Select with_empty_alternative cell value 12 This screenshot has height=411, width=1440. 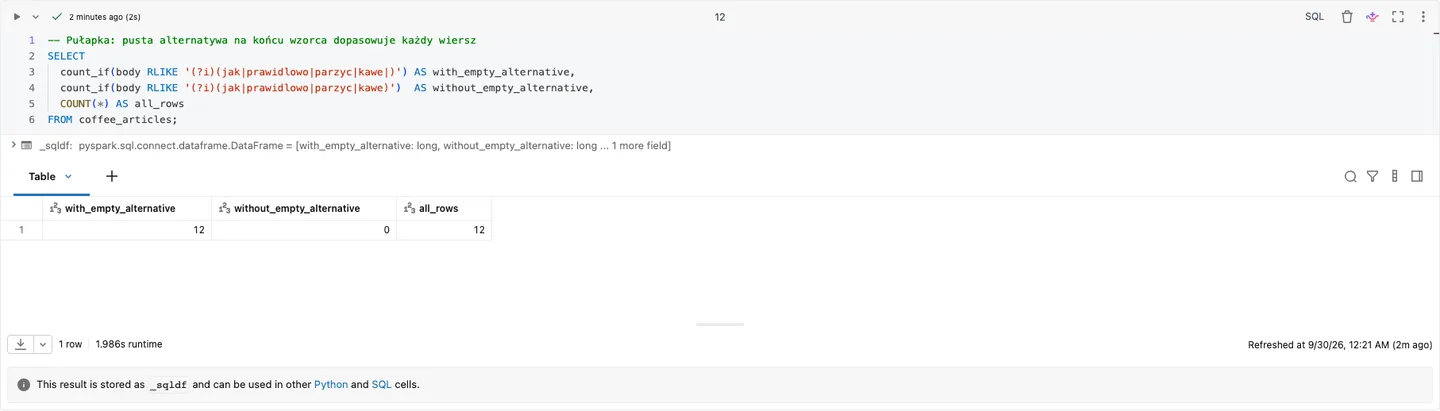[127, 230]
